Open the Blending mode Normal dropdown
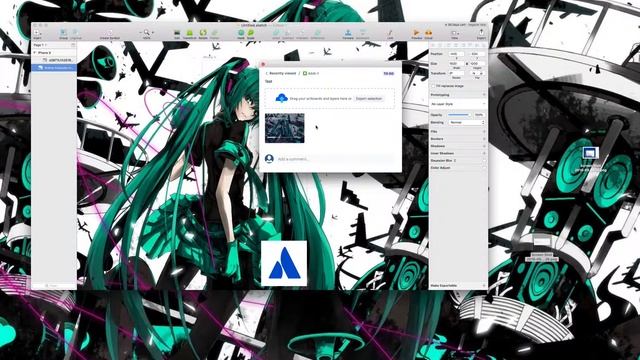640x360 pixels. pos(467,122)
